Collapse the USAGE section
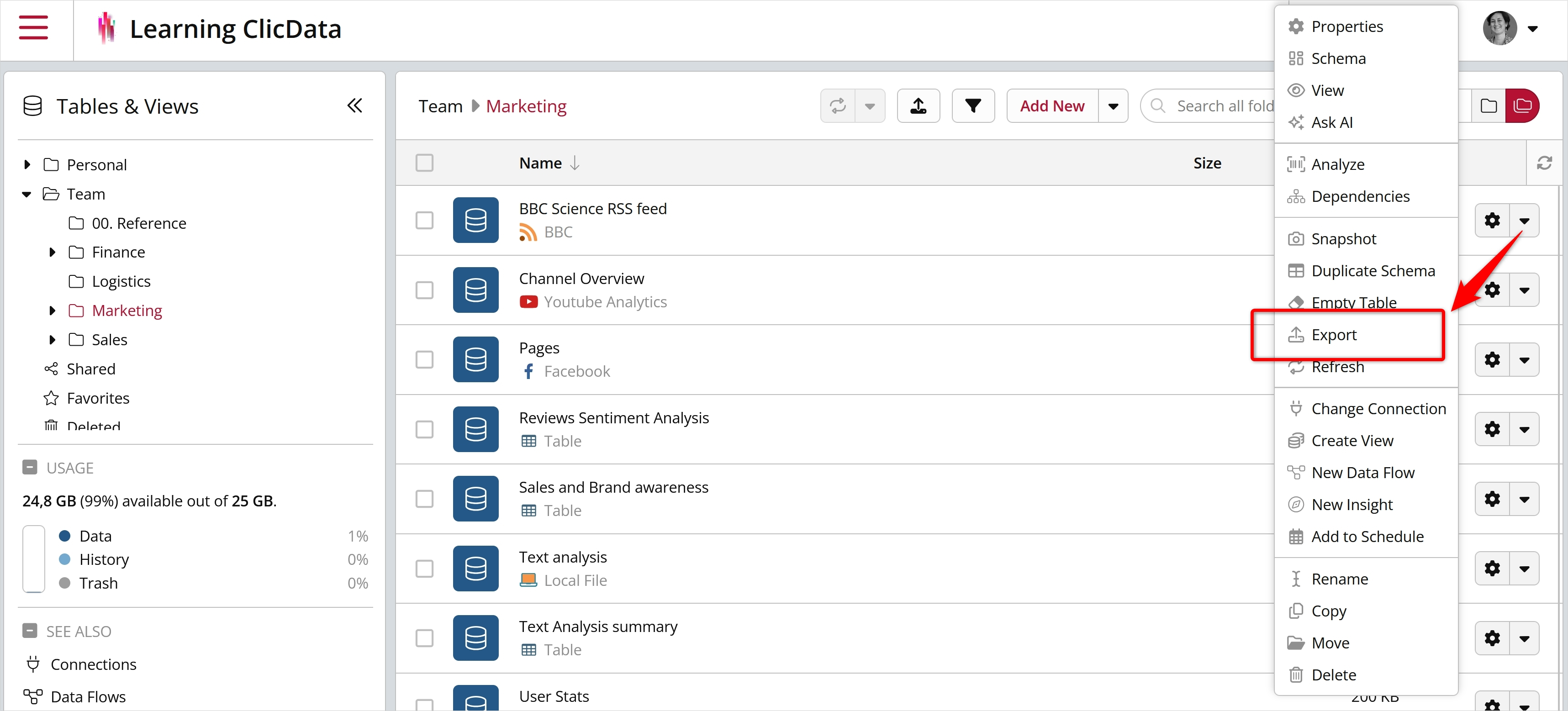1568x711 pixels. click(x=30, y=468)
